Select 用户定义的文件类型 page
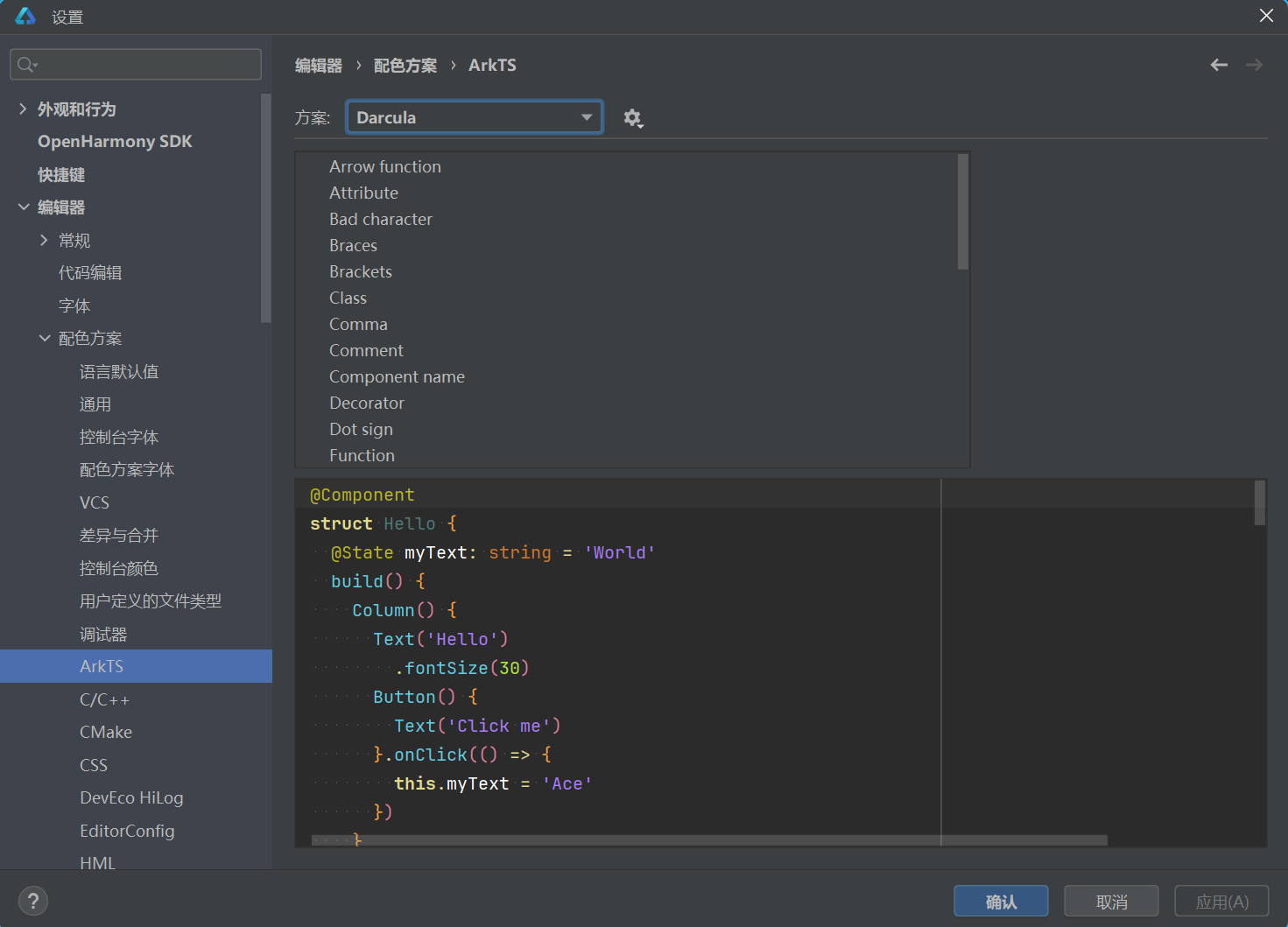This screenshot has height=927, width=1288. 151,600
